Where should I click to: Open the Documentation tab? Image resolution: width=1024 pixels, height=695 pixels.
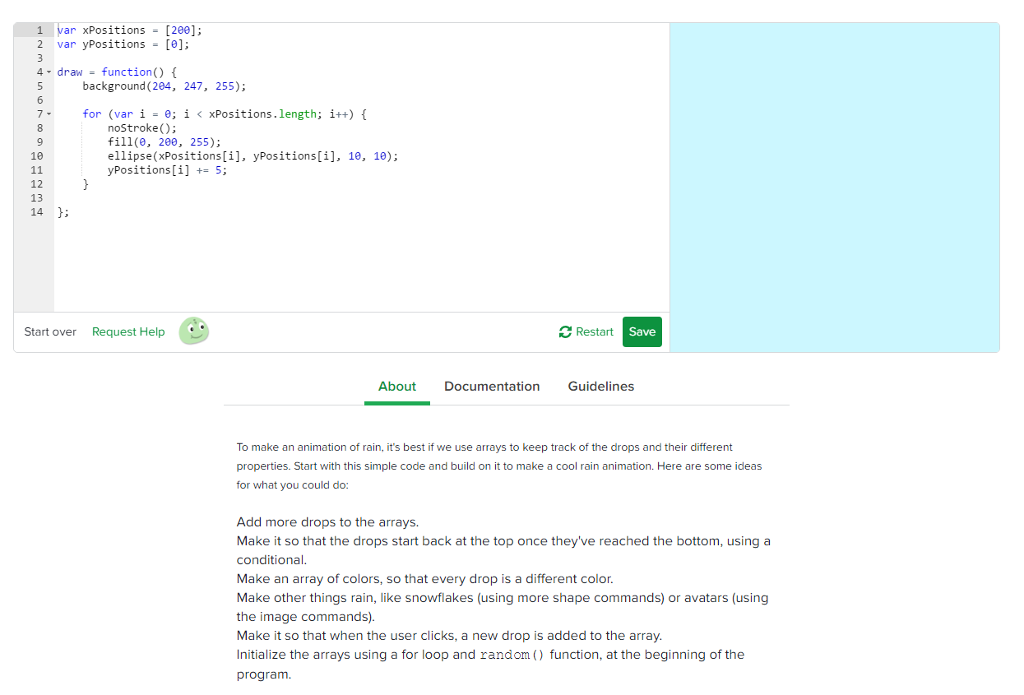(491, 387)
